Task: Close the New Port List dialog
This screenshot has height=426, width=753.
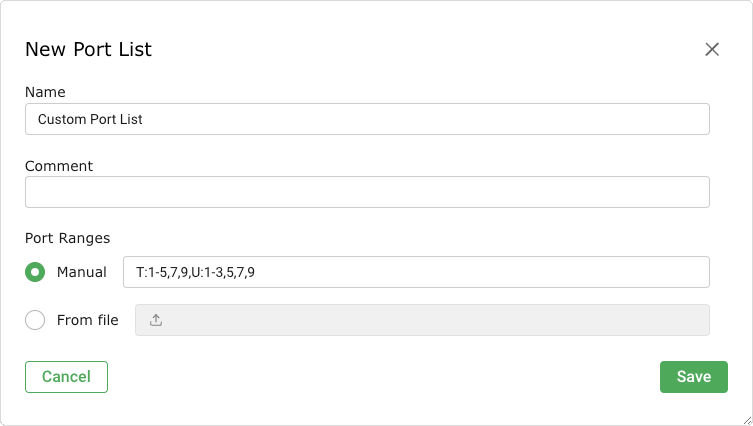Action: (x=712, y=49)
